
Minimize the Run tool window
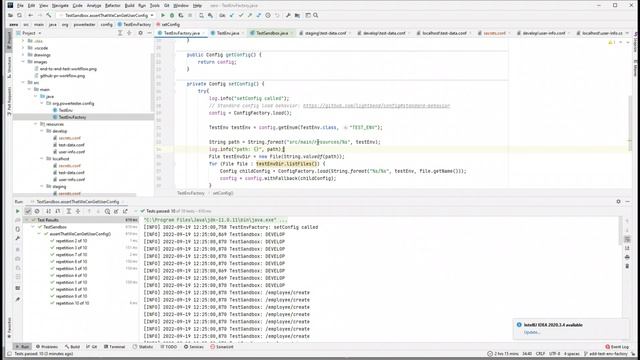[x=628, y=202]
